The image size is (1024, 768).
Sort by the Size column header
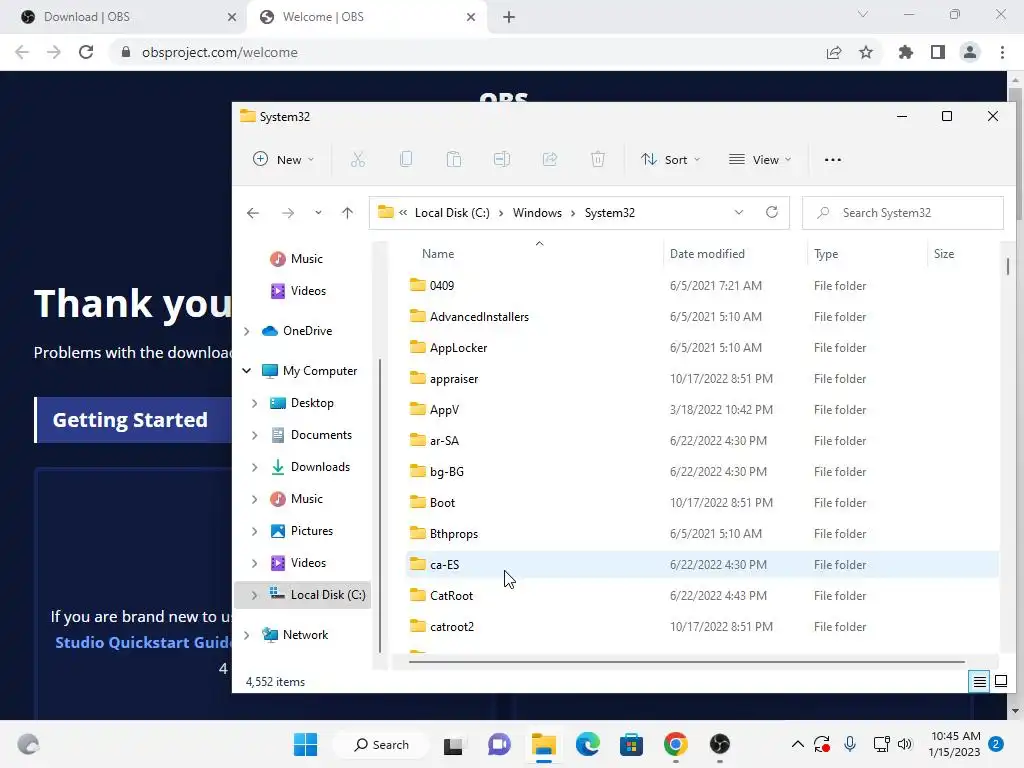coord(944,254)
